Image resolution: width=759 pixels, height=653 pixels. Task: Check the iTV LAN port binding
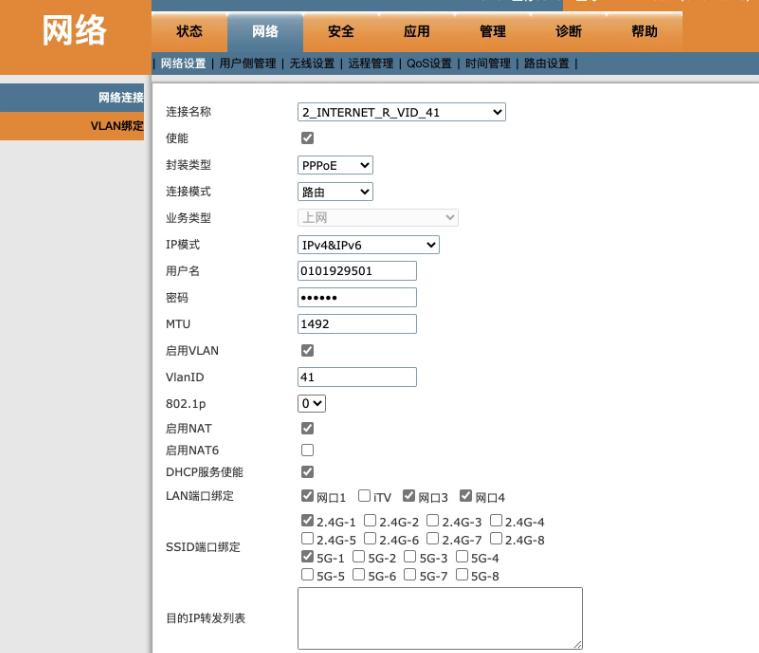(364, 496)
